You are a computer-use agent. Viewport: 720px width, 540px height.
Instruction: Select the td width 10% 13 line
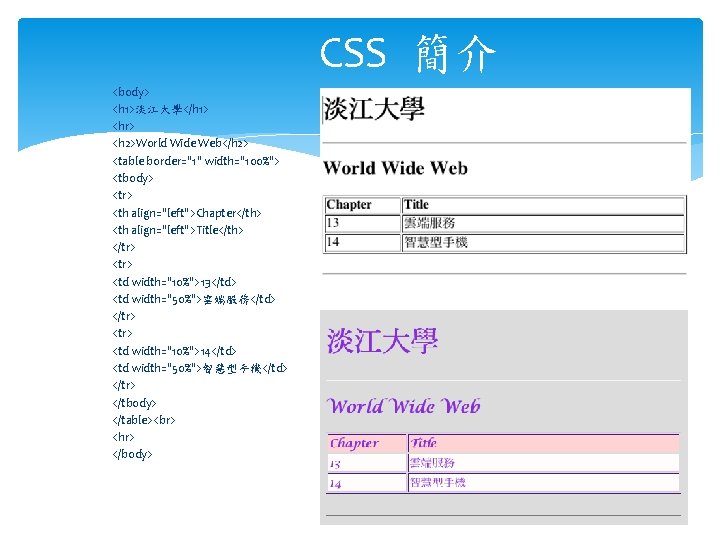pyautogui.click(x=174, y=282)
